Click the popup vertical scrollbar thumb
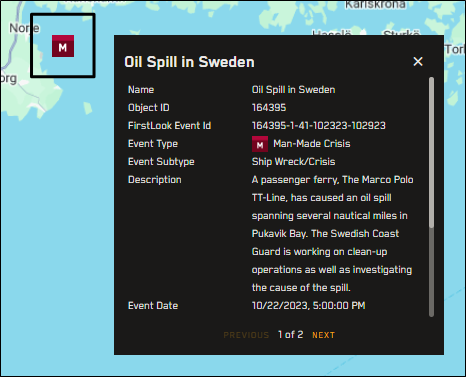 (x=431, y=153)
